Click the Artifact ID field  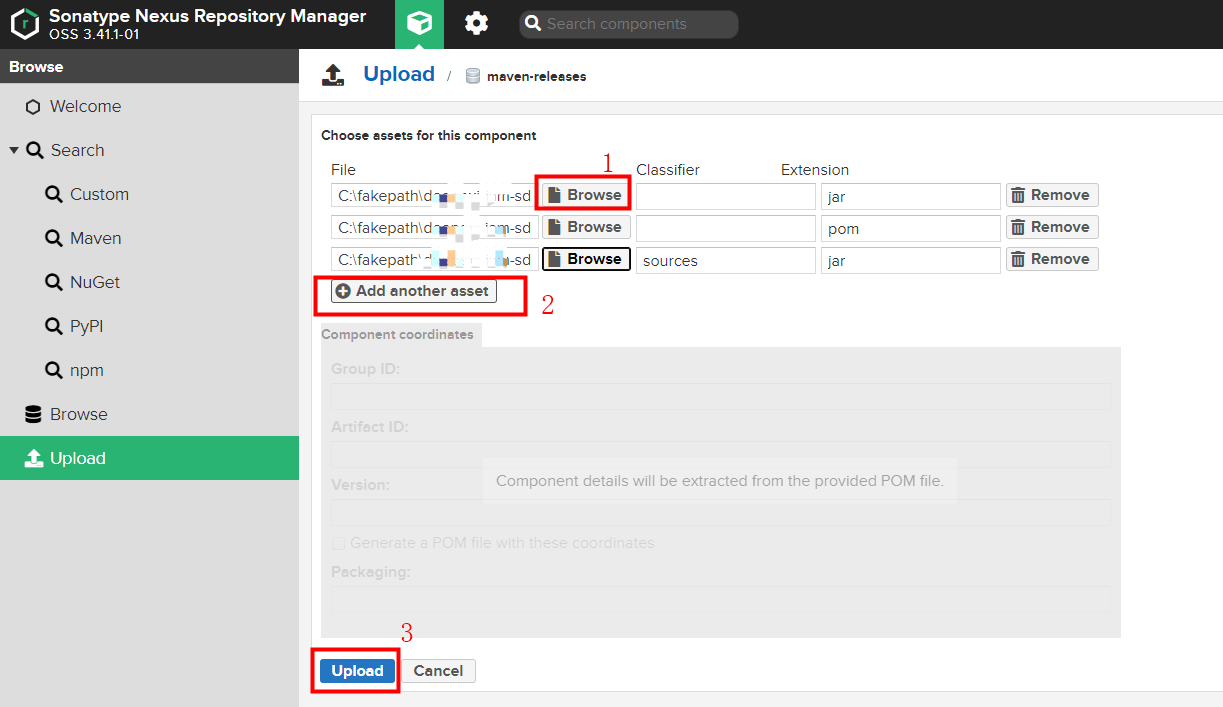721,455
